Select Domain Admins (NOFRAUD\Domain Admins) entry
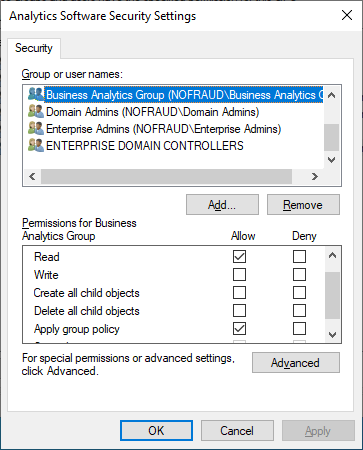 click(152, 112)
